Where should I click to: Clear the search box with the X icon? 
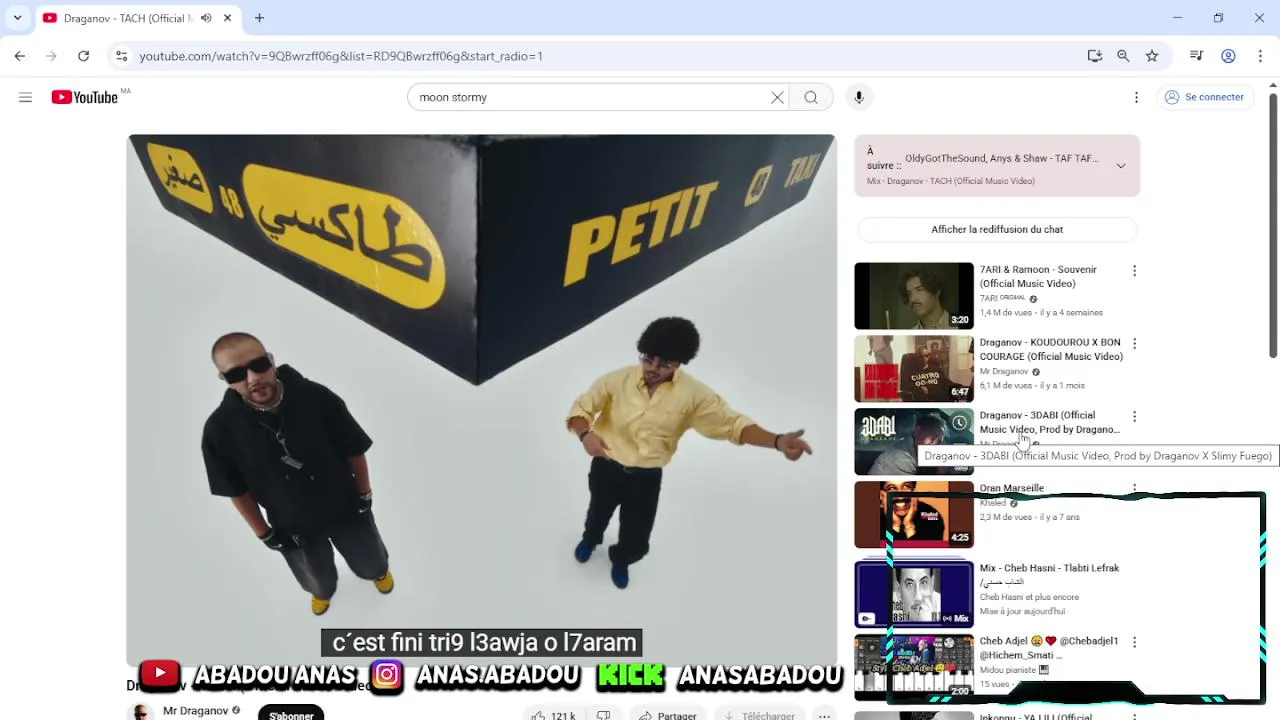(777, 97)
